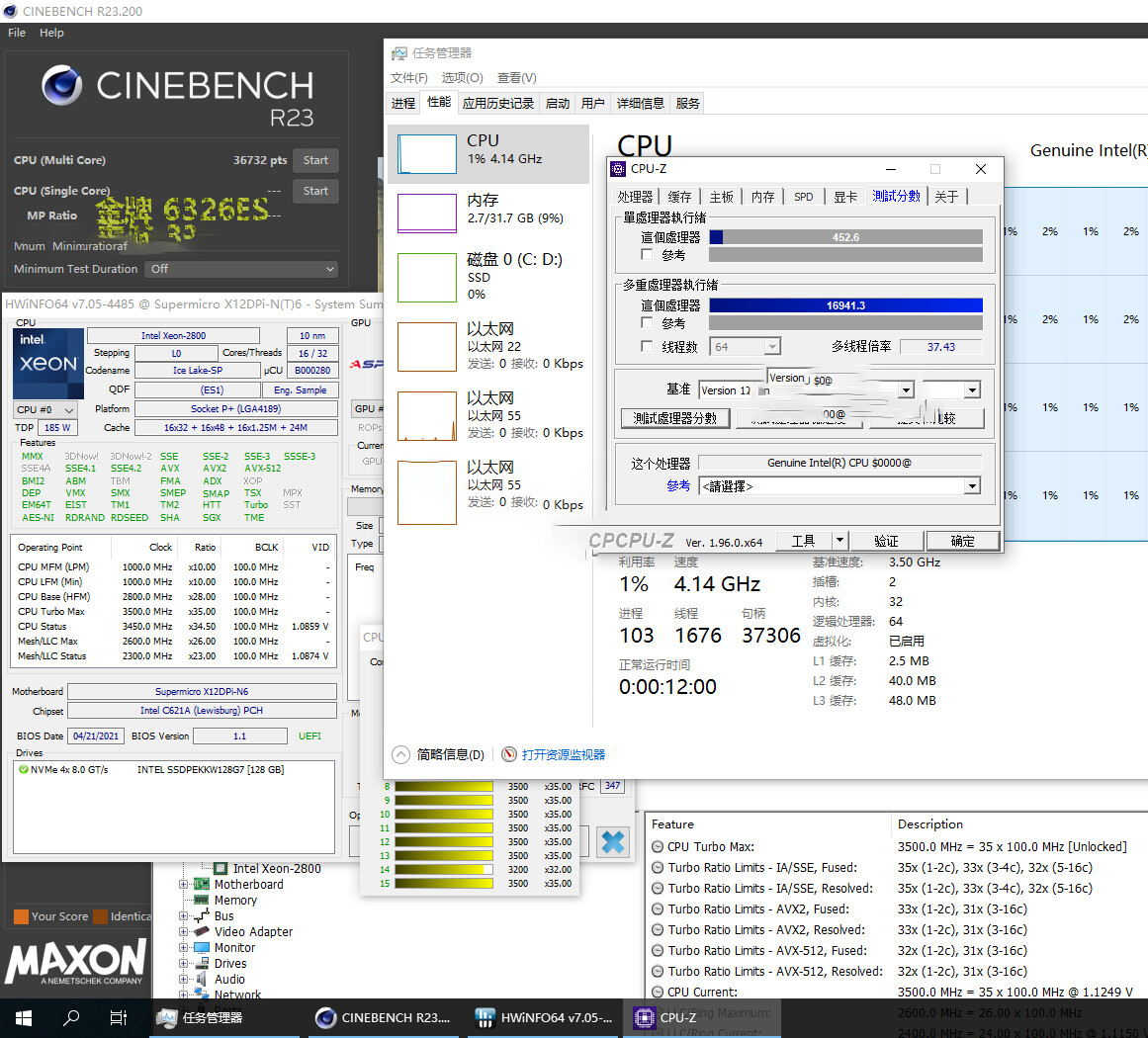This screenshot has width=1148, height=1038.
Task: Switch to CINEBENCH R23 taskbar icon
Action: point(325,1017)
